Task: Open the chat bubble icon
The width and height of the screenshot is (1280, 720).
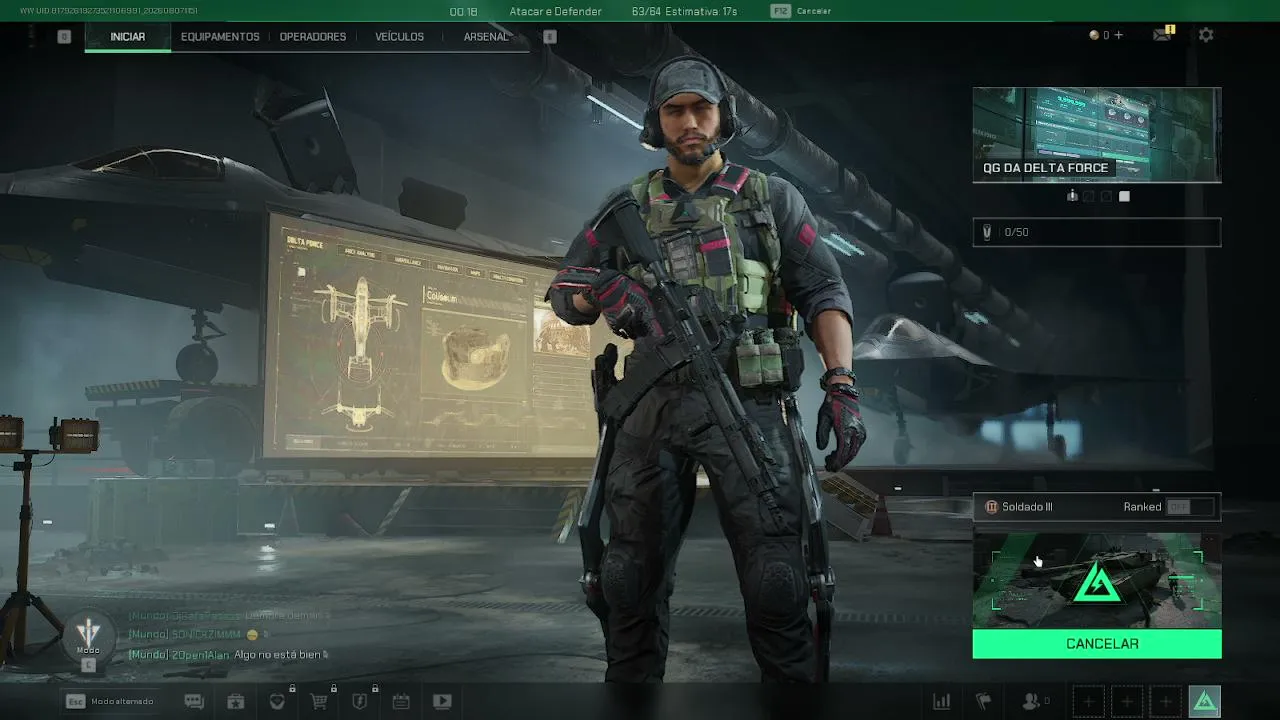Action: pos(194,702)
